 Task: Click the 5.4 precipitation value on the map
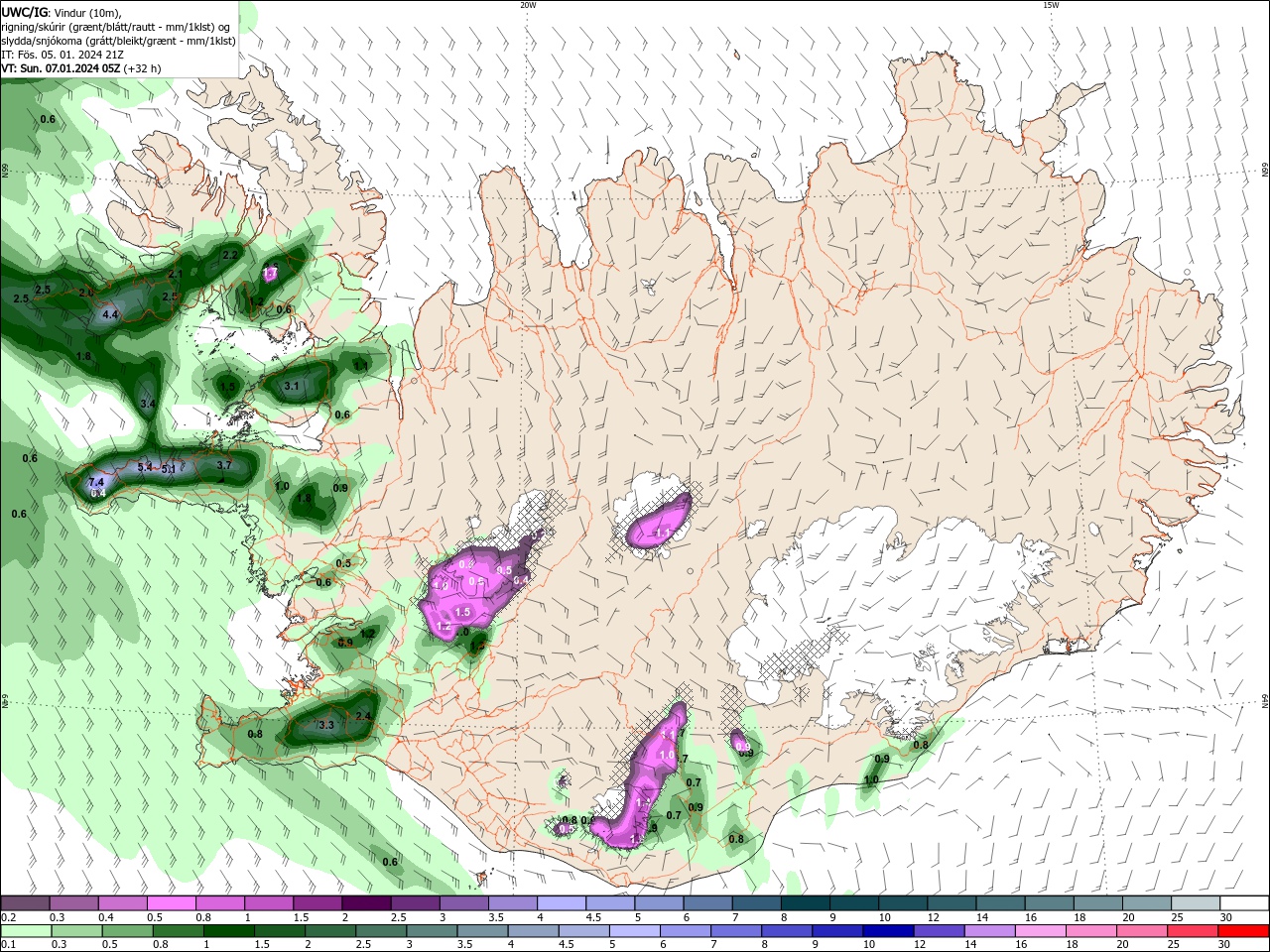(145, 466)
